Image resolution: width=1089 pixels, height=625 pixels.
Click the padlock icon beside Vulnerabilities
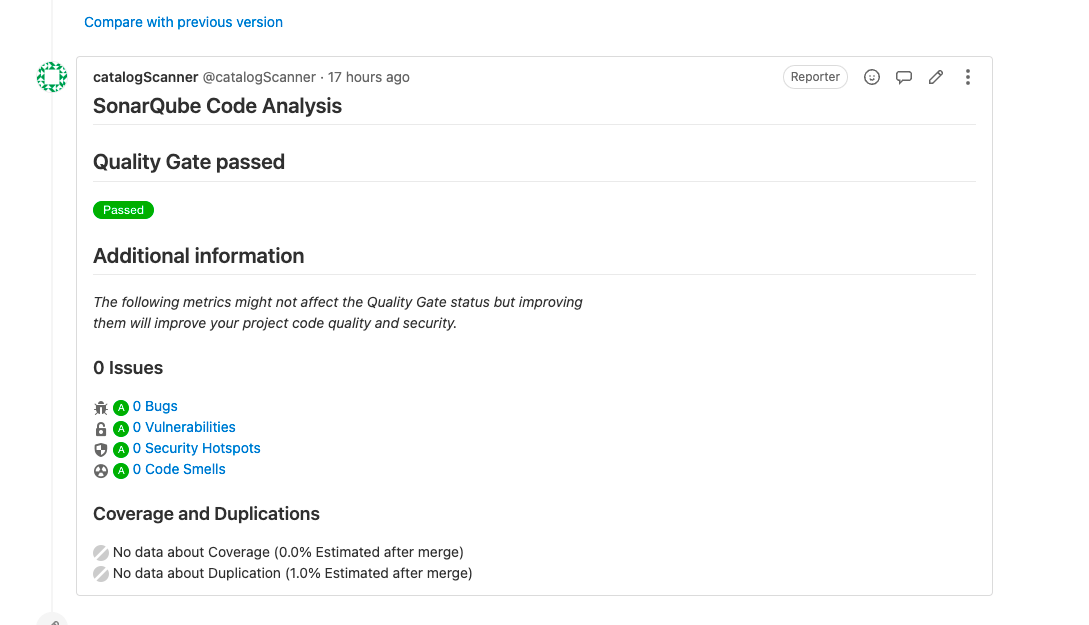(101, 428)
